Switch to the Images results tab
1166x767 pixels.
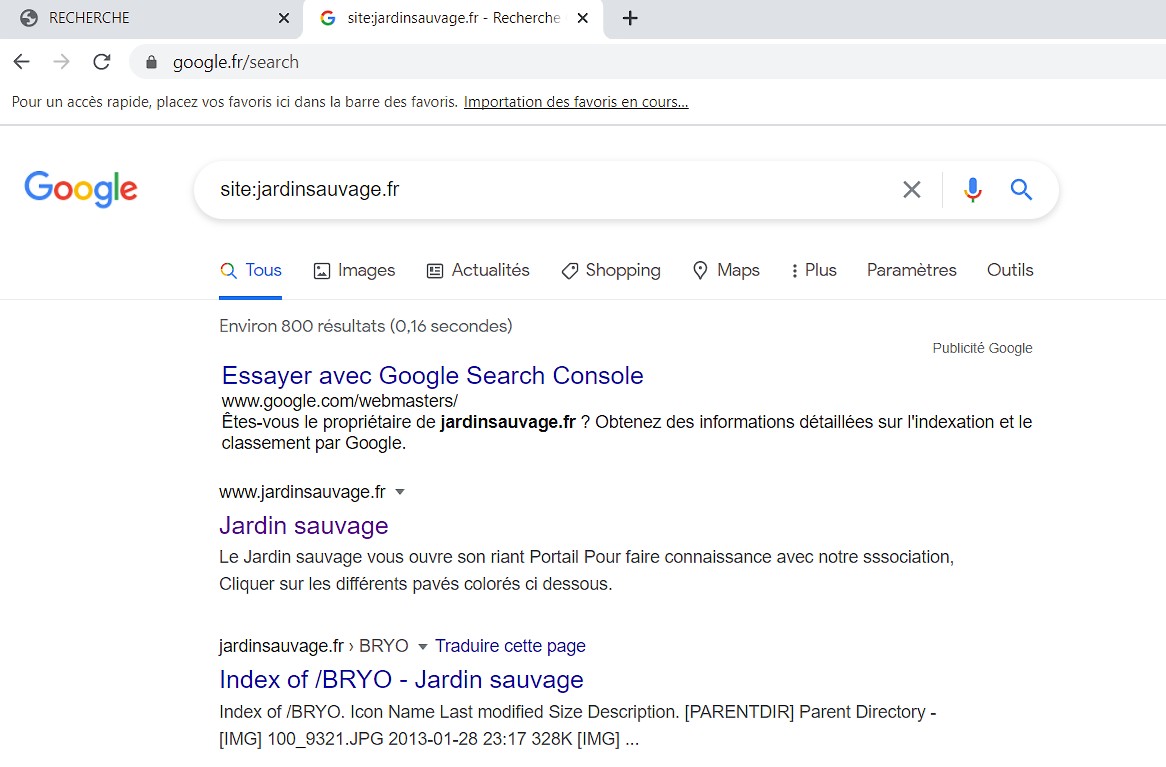coord(355,270)
